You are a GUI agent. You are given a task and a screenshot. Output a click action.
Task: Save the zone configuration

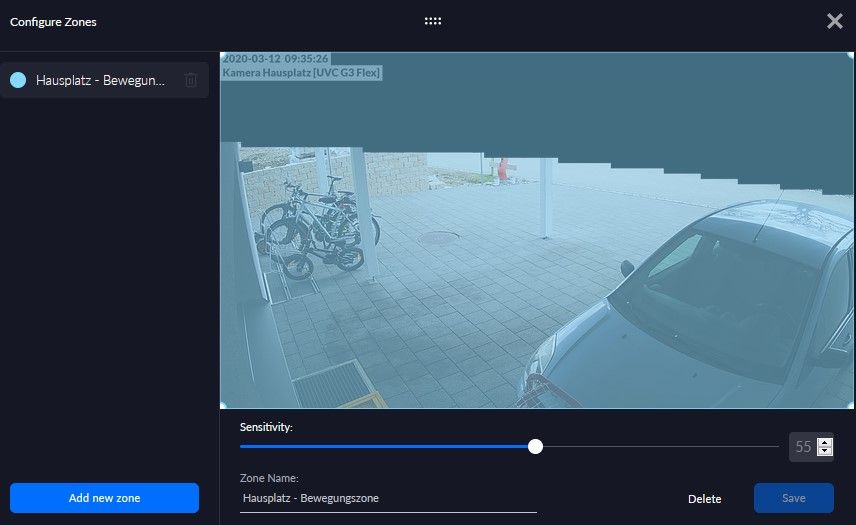pyautogui.click(x=794, y=498)
